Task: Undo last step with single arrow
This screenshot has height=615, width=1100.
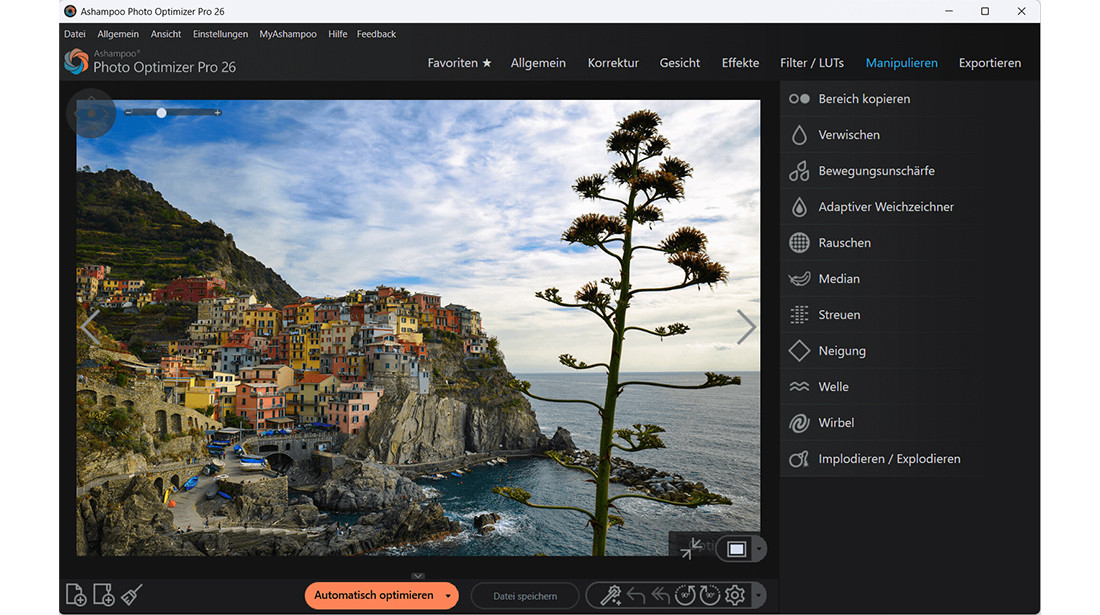Action: (636, 596)
